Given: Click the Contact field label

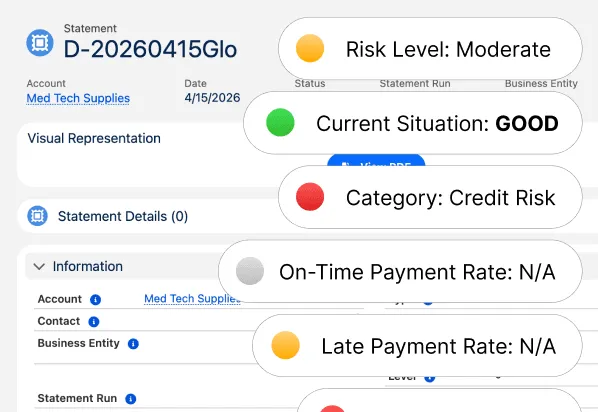Looking at the screenshot, I should click(x=59, y=321).
